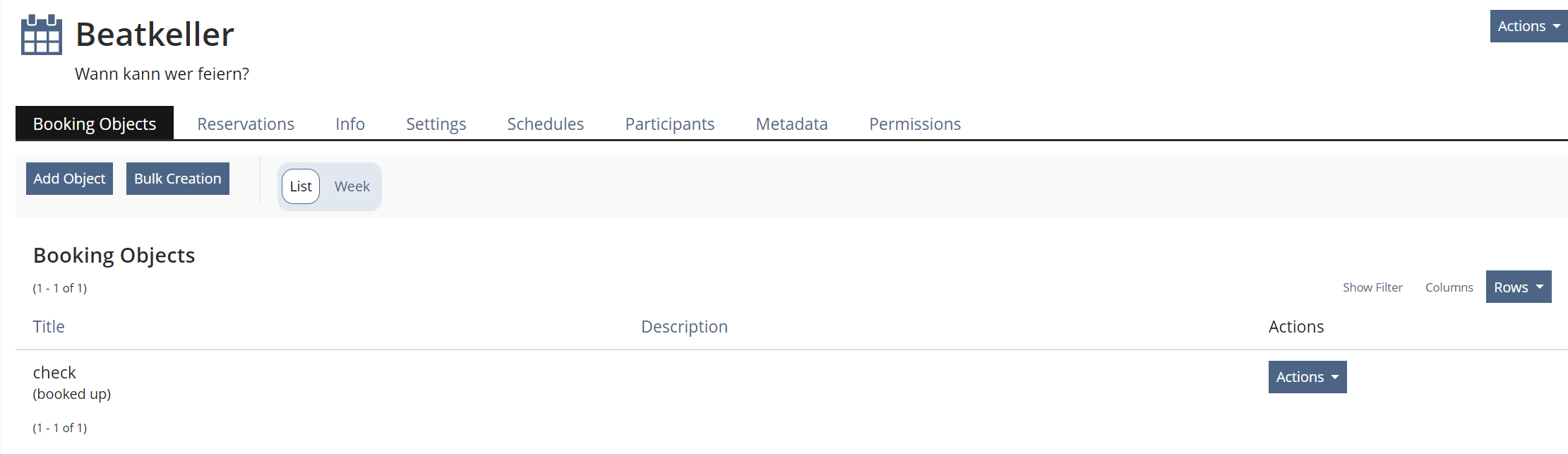Click the Show Filter link
The height and width of the screenshot is (454, 1568).
(1372, 287)
